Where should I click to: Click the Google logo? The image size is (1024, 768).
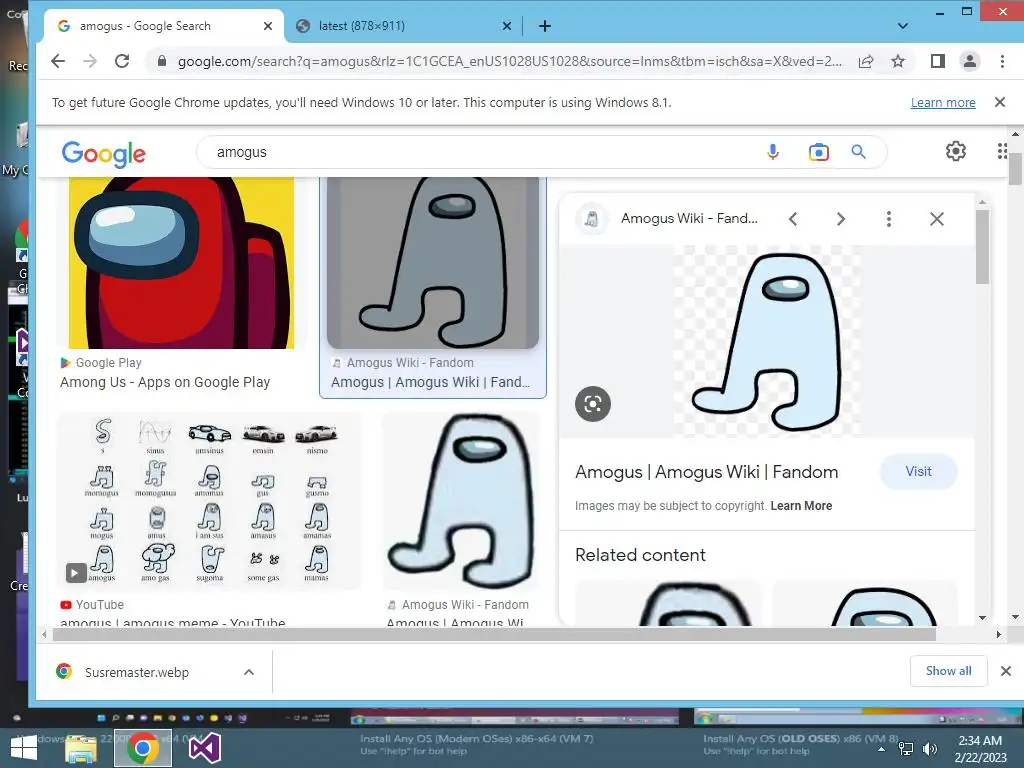pos(104,154)
